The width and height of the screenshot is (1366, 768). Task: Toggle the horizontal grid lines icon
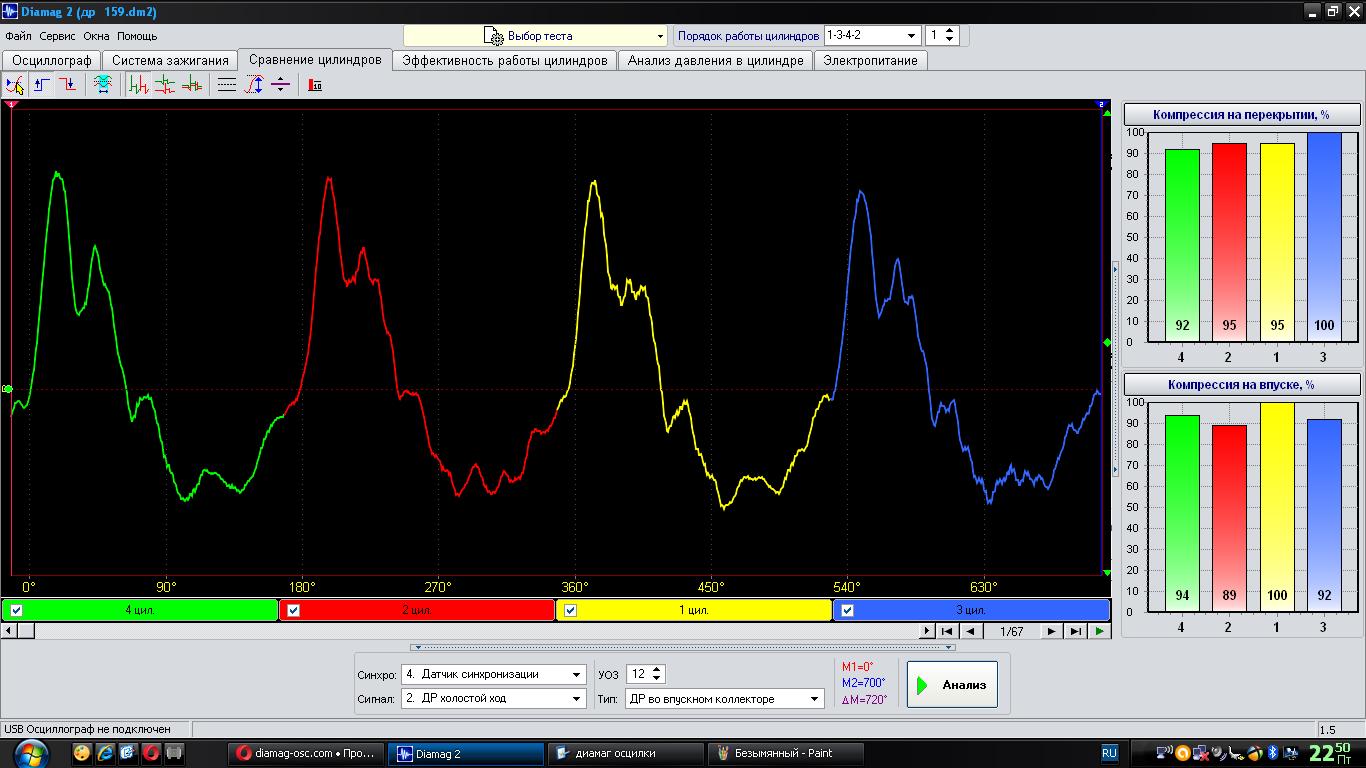point(227,85)
